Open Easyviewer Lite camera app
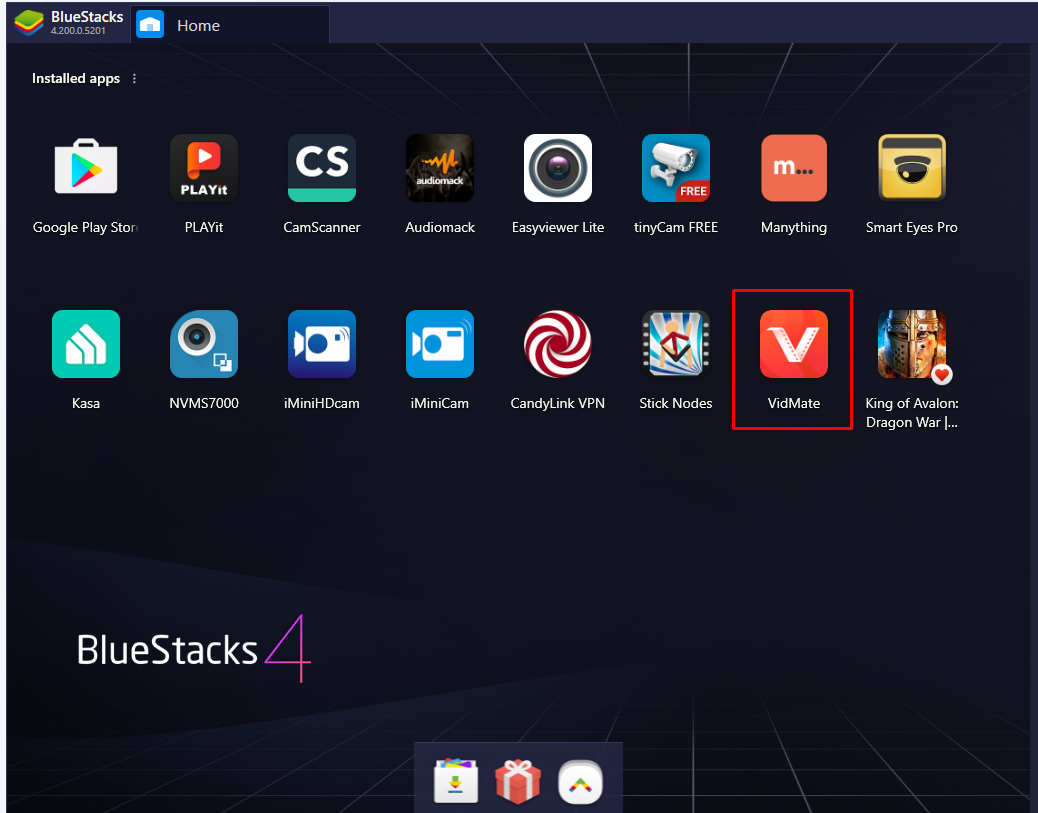Image resolution: width=1038 pixels, height=813 pixels. pyautogui.click(x=557, y=167)
